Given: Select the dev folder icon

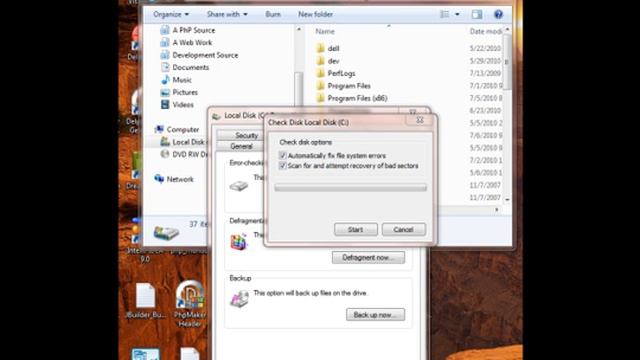Looking at the screenshot, I should point(321,61).
